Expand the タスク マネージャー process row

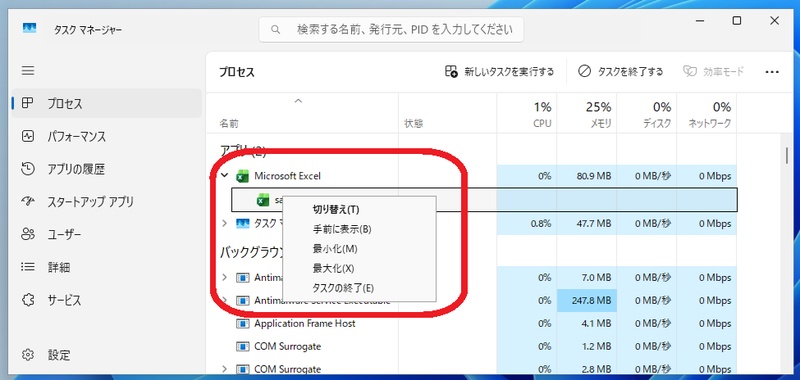pos(224,223)
